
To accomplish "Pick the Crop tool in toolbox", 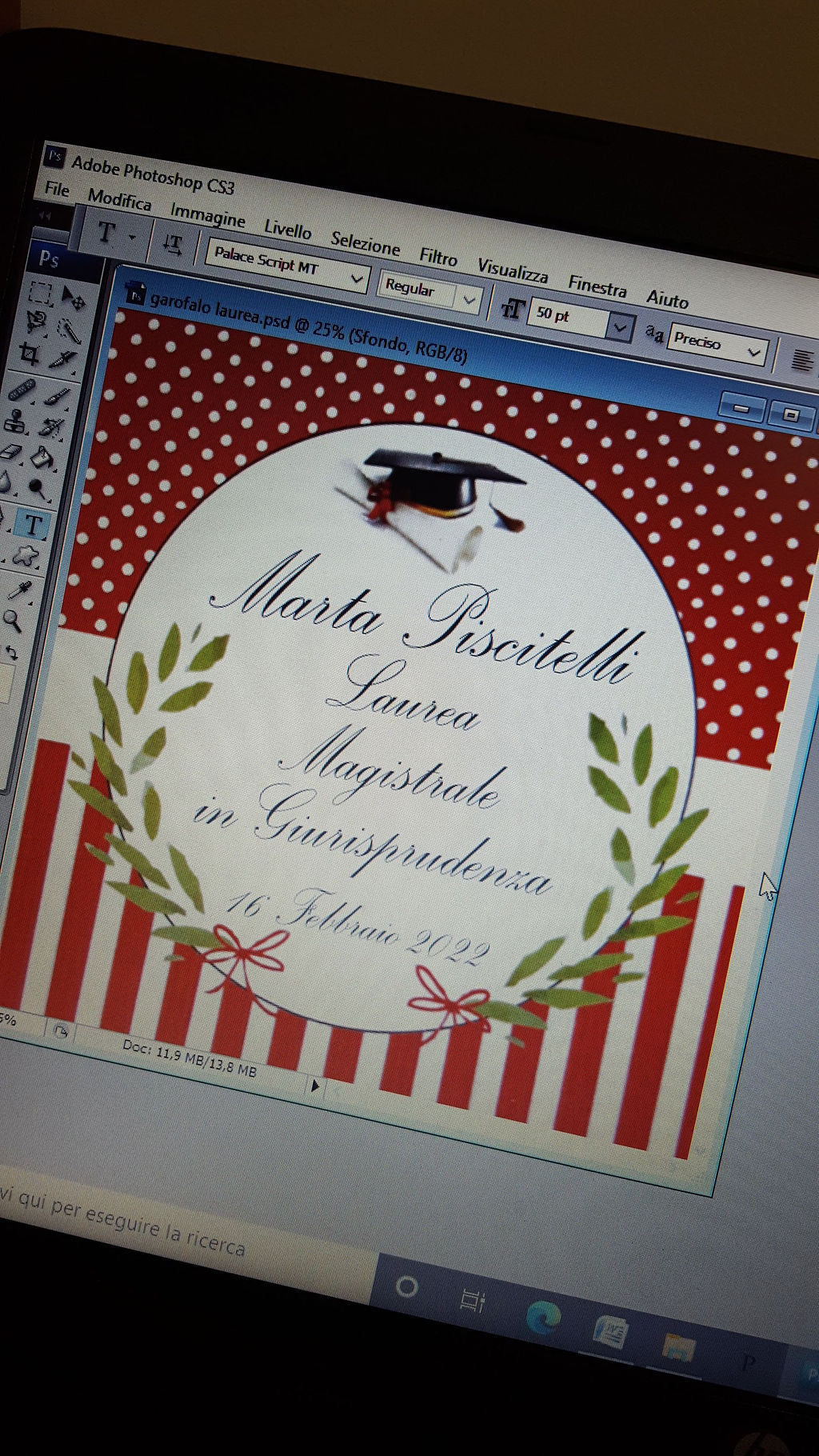I will (x=29, y=354).
